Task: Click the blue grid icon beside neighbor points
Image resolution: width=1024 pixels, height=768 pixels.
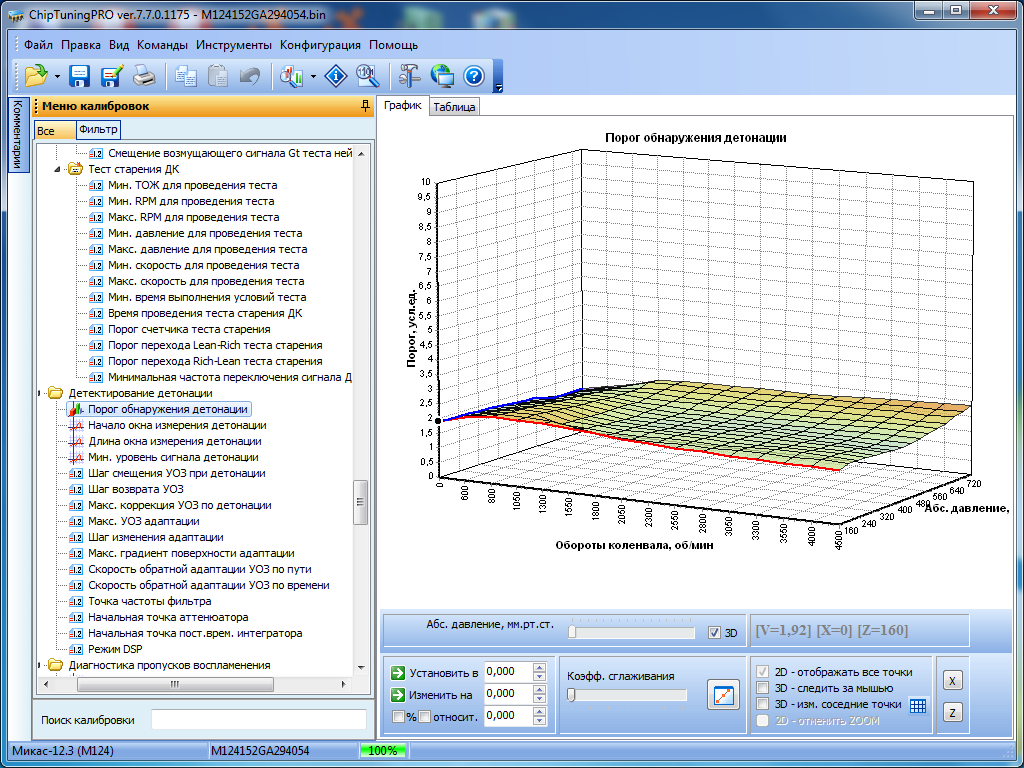Action: [918, 705]
